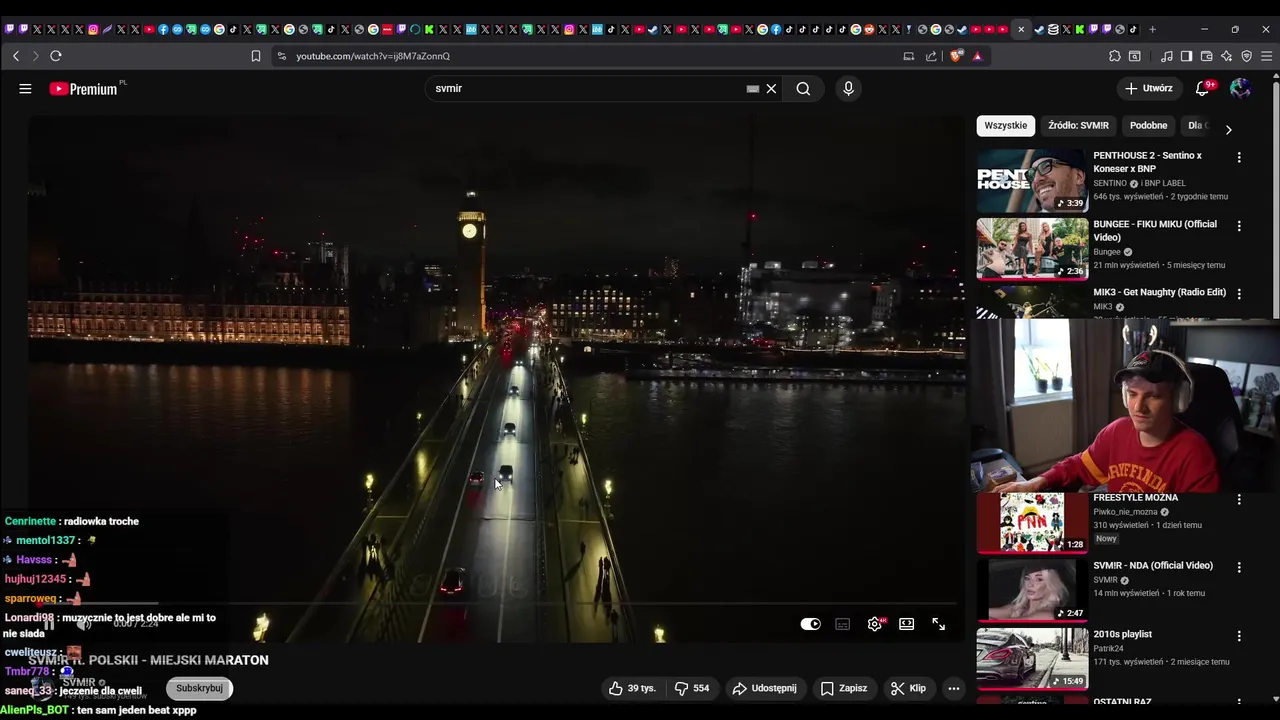The width and height of the screenshot is (1280, 720).
Task: Open MIK3 - Get Naughty (Radio Edit) title
Action: click(x=1159, y=292)
